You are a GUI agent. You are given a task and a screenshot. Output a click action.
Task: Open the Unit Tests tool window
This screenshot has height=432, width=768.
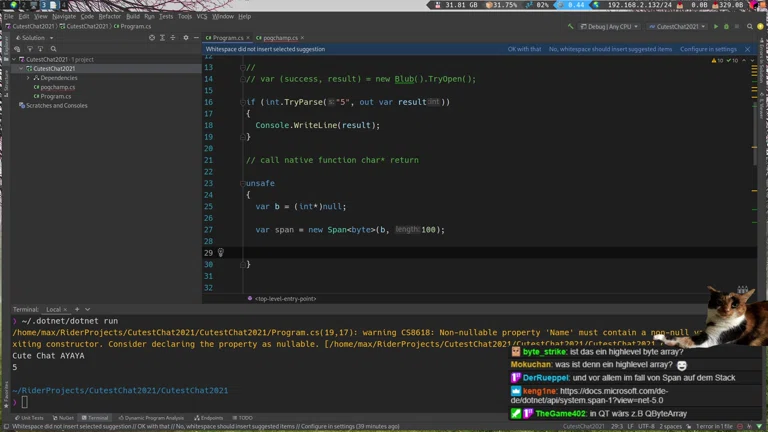point(29,418)
